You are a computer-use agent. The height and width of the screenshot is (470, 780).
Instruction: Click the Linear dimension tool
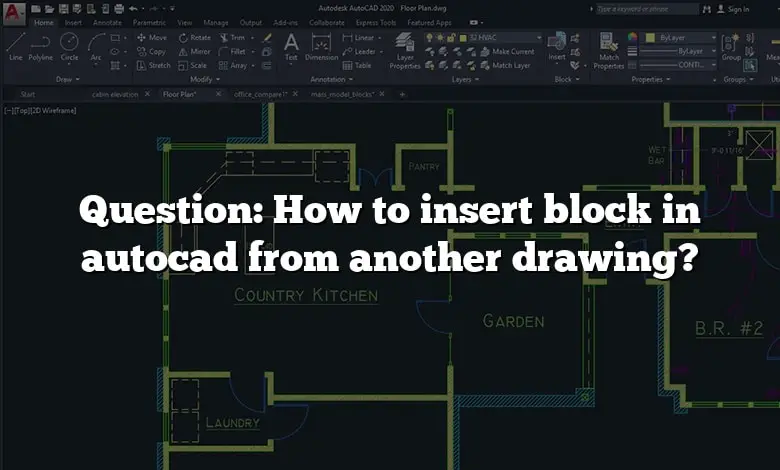coord(359,38)
